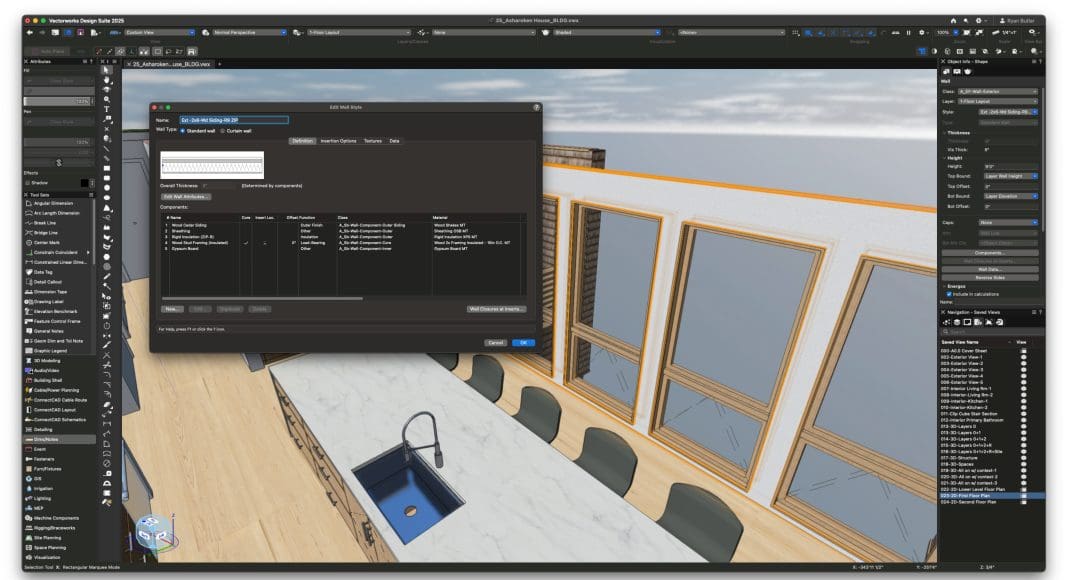Screen dimensions: 1068x580
Task: Select the Selection arrow tool
Action: point(106,70)
